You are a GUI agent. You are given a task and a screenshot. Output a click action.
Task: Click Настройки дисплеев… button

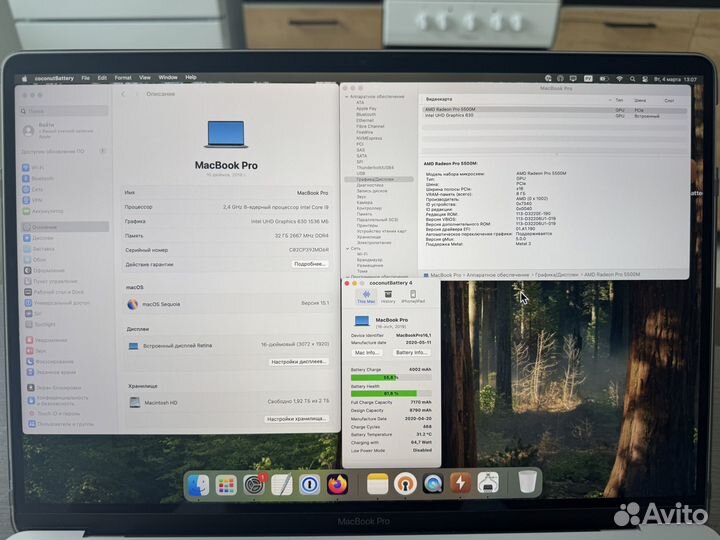(x=299, y=362)
